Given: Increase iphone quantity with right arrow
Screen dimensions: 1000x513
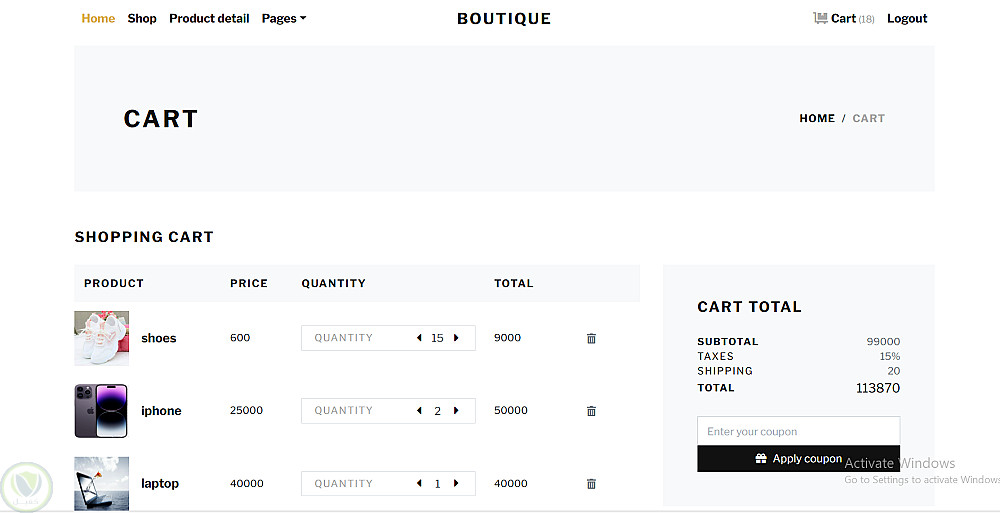Looking at the screenshot, I should pyautogui.click(x=456, y=411).
